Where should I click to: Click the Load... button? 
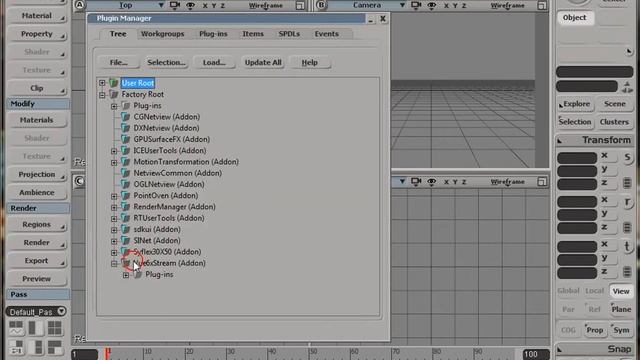click(214, 62)
